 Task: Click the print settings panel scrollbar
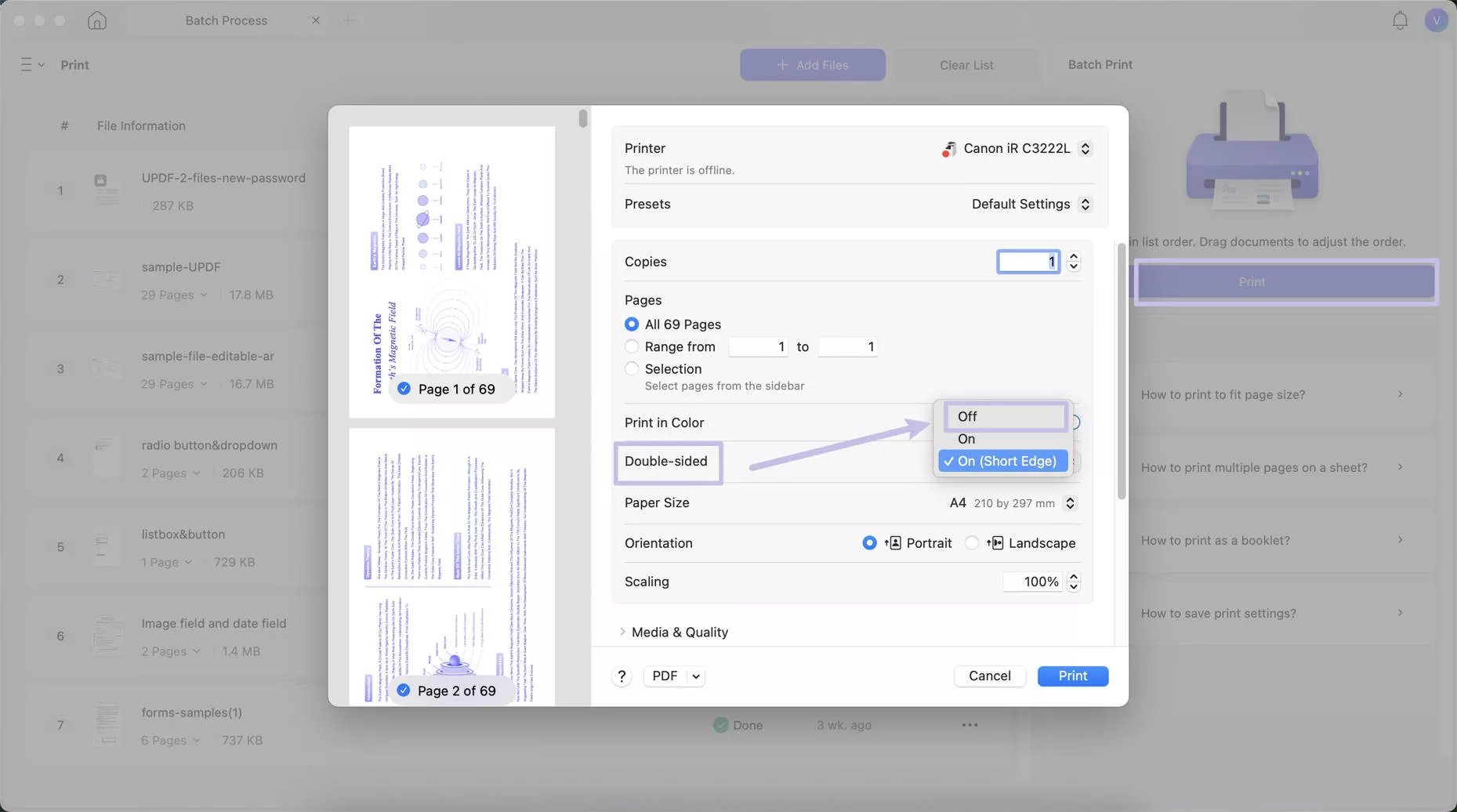1122,371
